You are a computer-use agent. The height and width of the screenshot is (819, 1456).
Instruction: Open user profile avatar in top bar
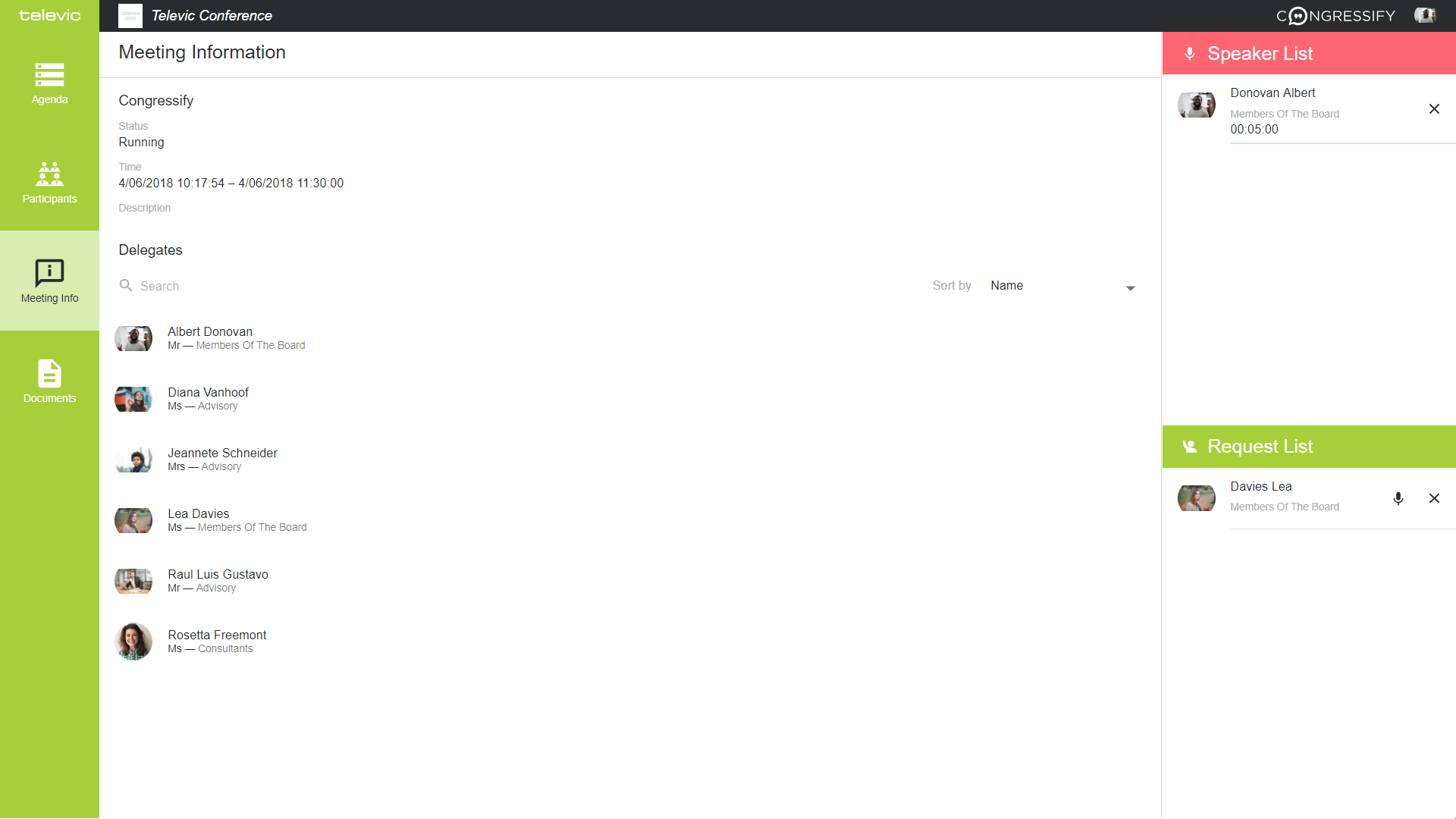pos(1425,15)
